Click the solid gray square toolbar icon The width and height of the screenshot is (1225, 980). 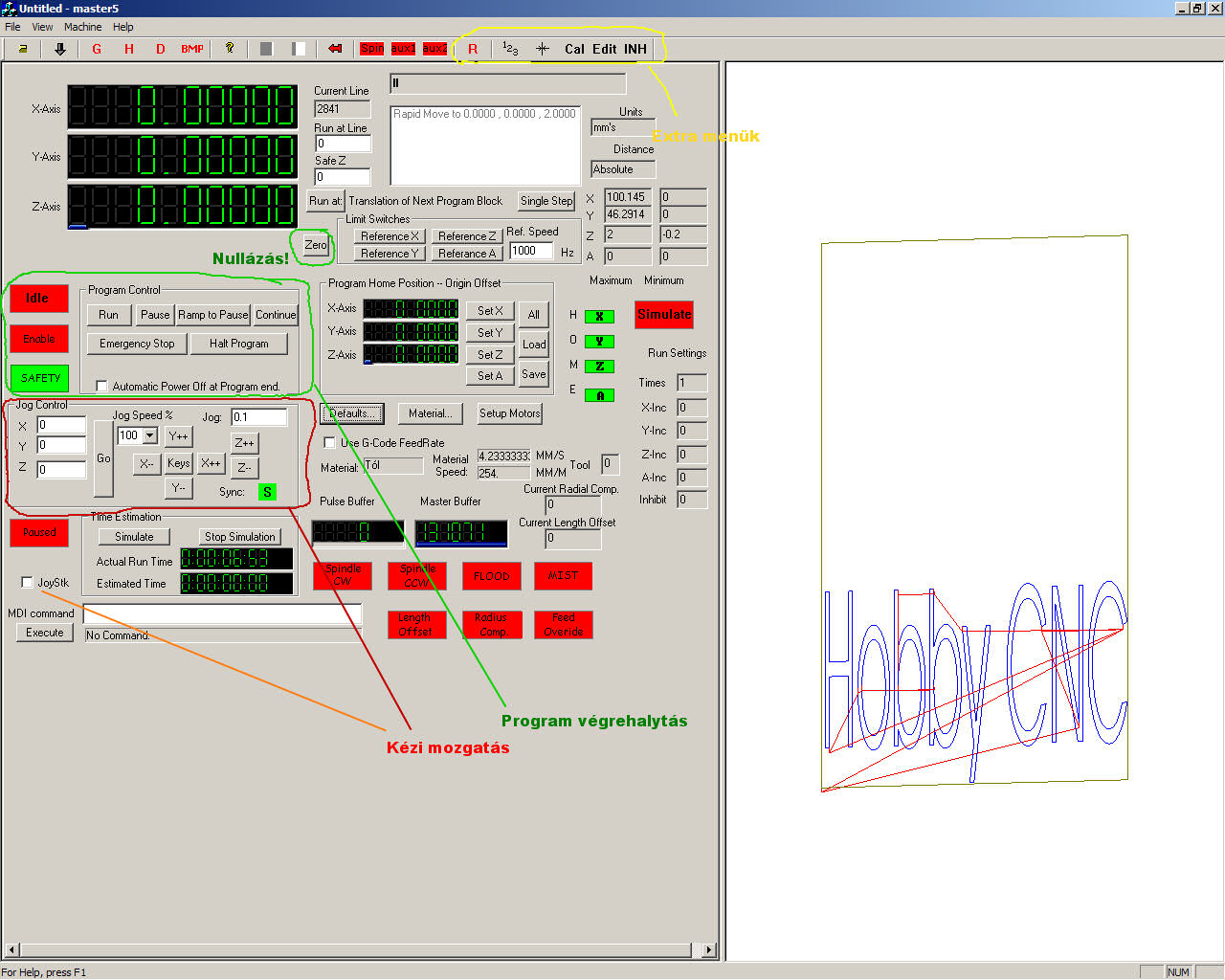[x=266, y=49]
